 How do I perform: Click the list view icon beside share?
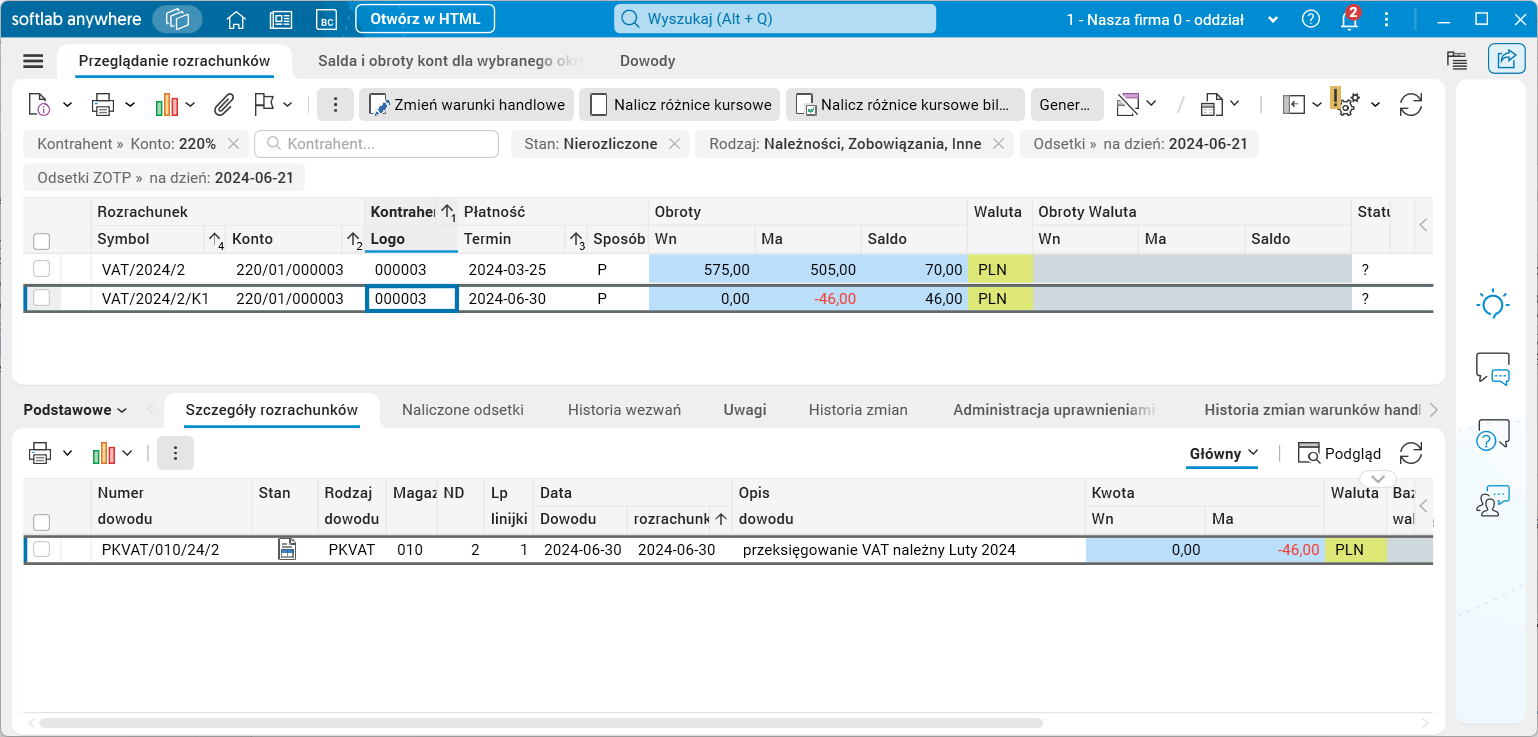(1456, 60)
